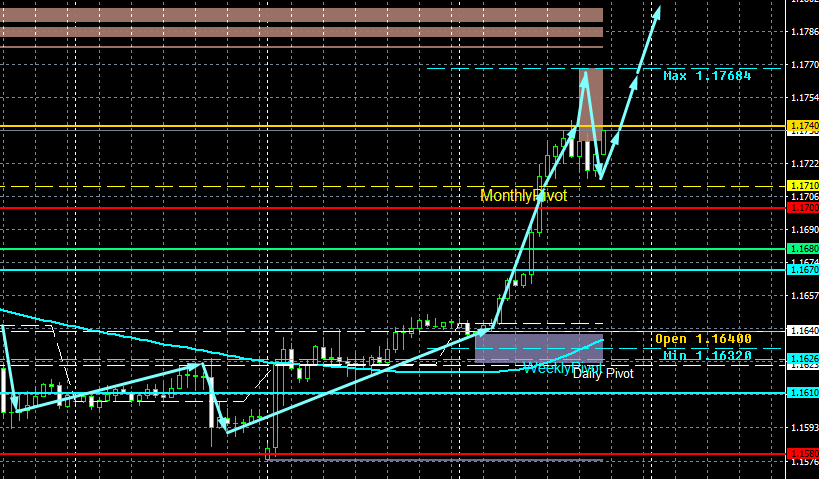Click the green 1.1680 price tag
The height and width of the screenshot is (479, 819).
[x=802, y=249]
